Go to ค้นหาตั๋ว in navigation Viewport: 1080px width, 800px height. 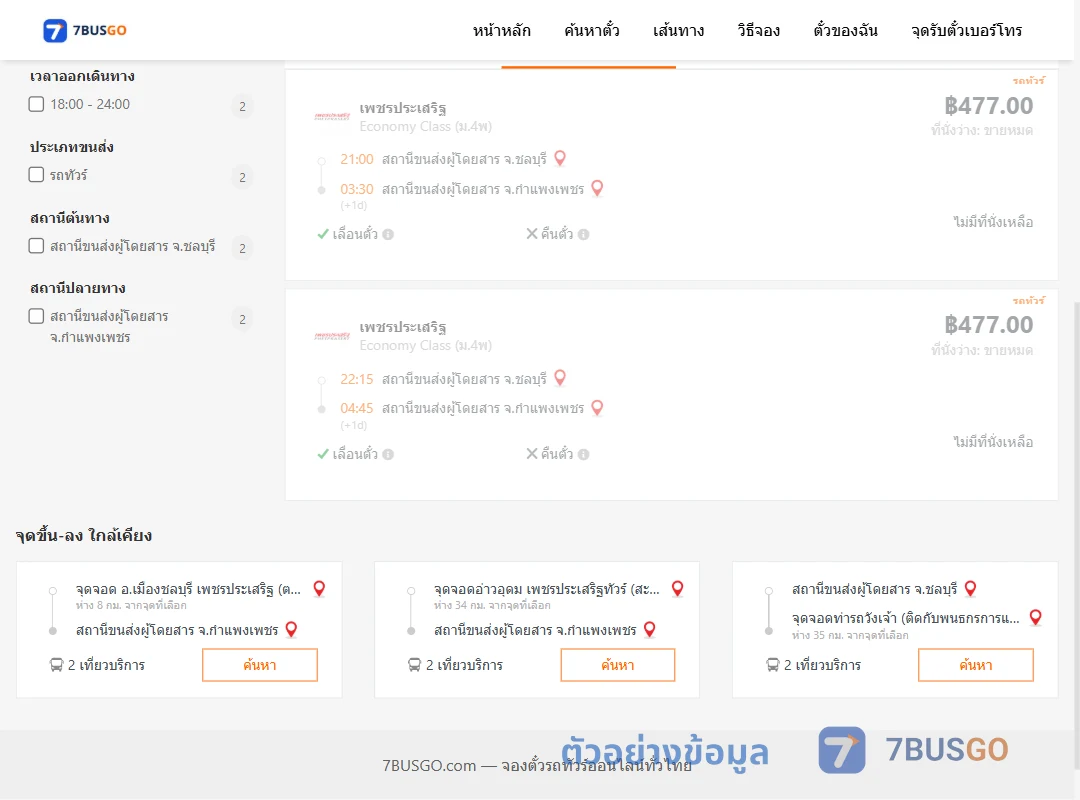[x=592, y=30]
